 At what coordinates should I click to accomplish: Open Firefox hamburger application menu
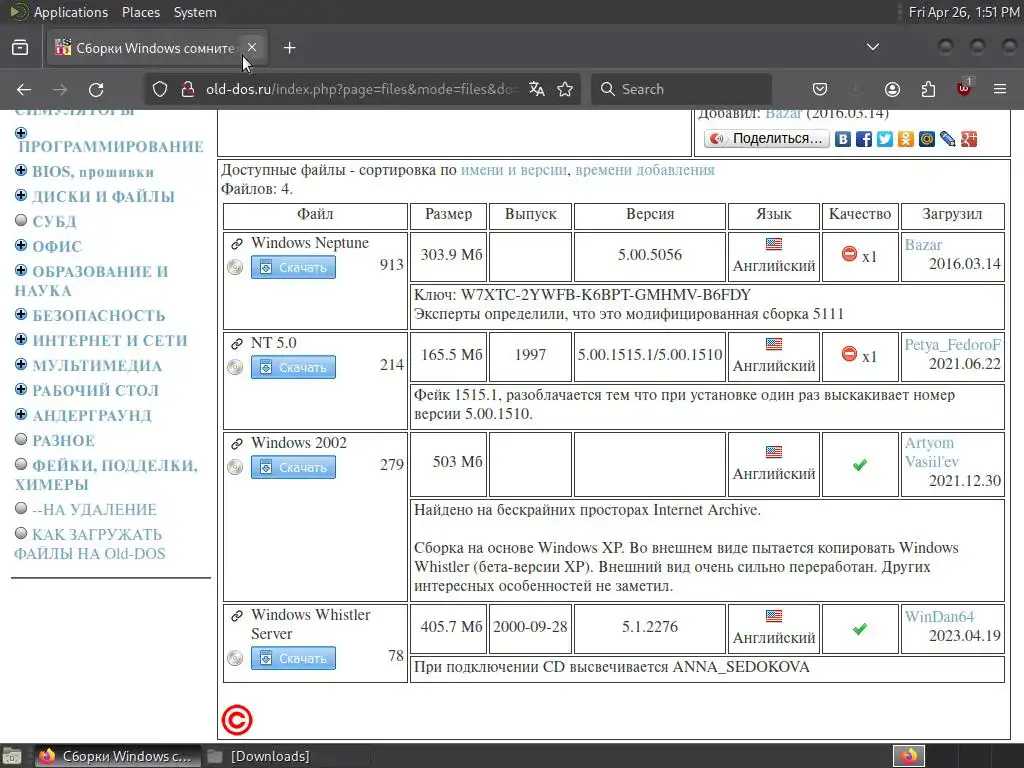coord(1000,89)
